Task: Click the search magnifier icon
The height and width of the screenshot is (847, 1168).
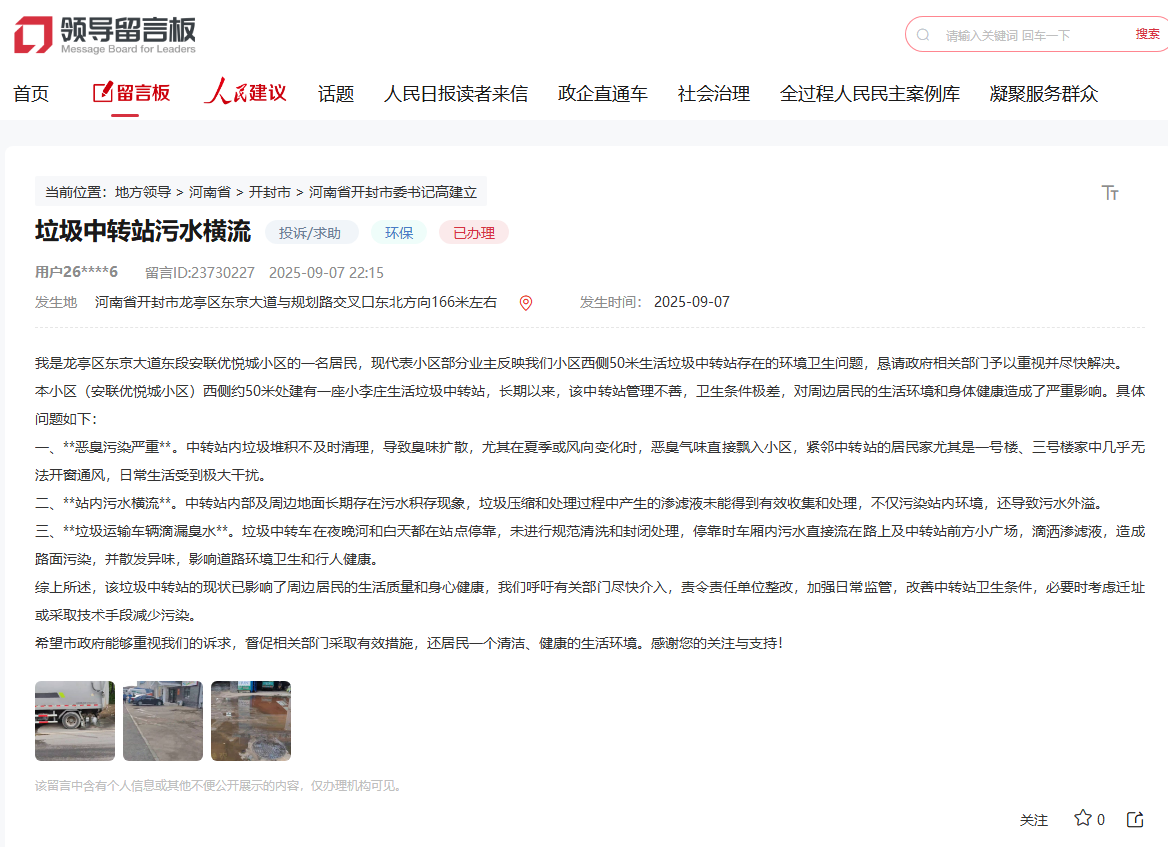Action: pyautogui.click(x=923, y=34)
